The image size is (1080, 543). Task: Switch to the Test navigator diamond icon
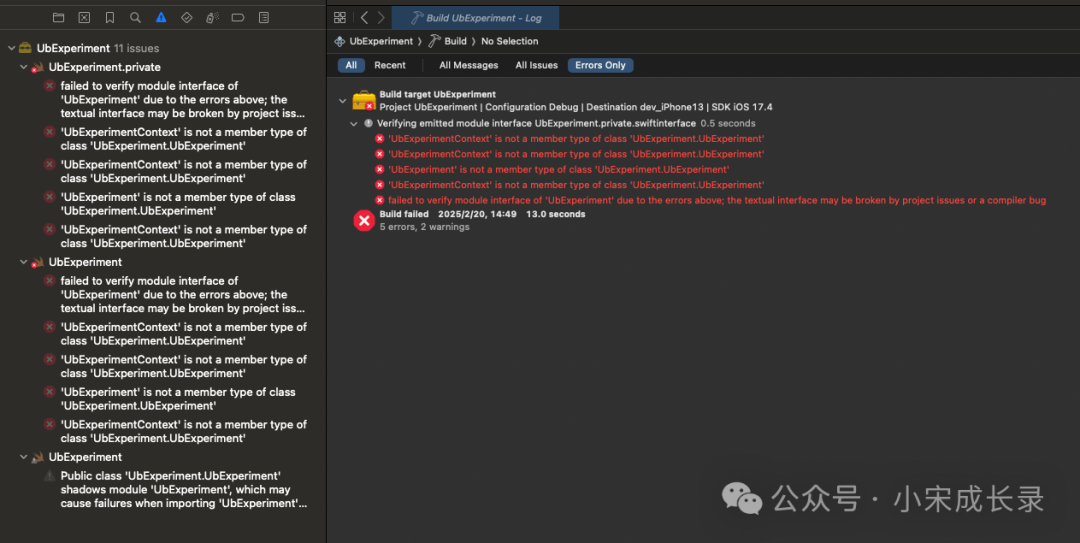(x=187, y=18)
